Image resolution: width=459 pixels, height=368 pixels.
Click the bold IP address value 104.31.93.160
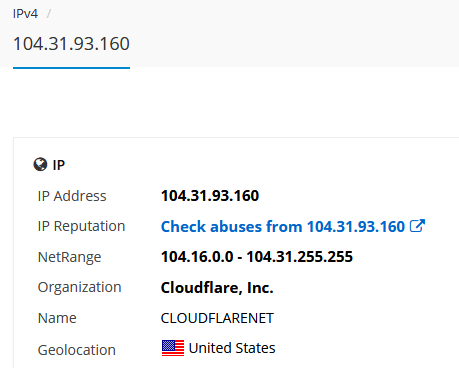[210, 196]
